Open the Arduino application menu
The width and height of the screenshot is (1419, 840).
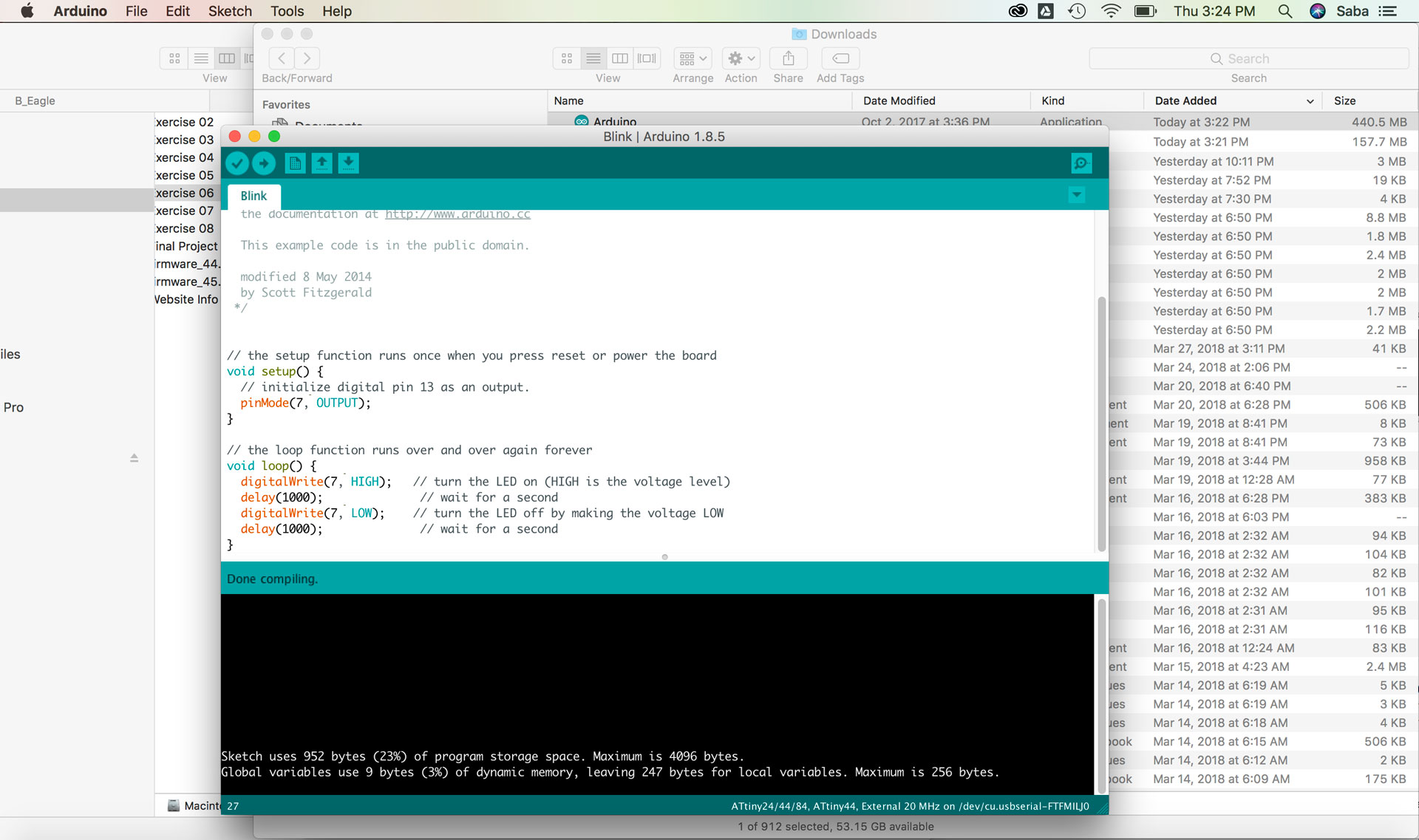pos(80,11)
